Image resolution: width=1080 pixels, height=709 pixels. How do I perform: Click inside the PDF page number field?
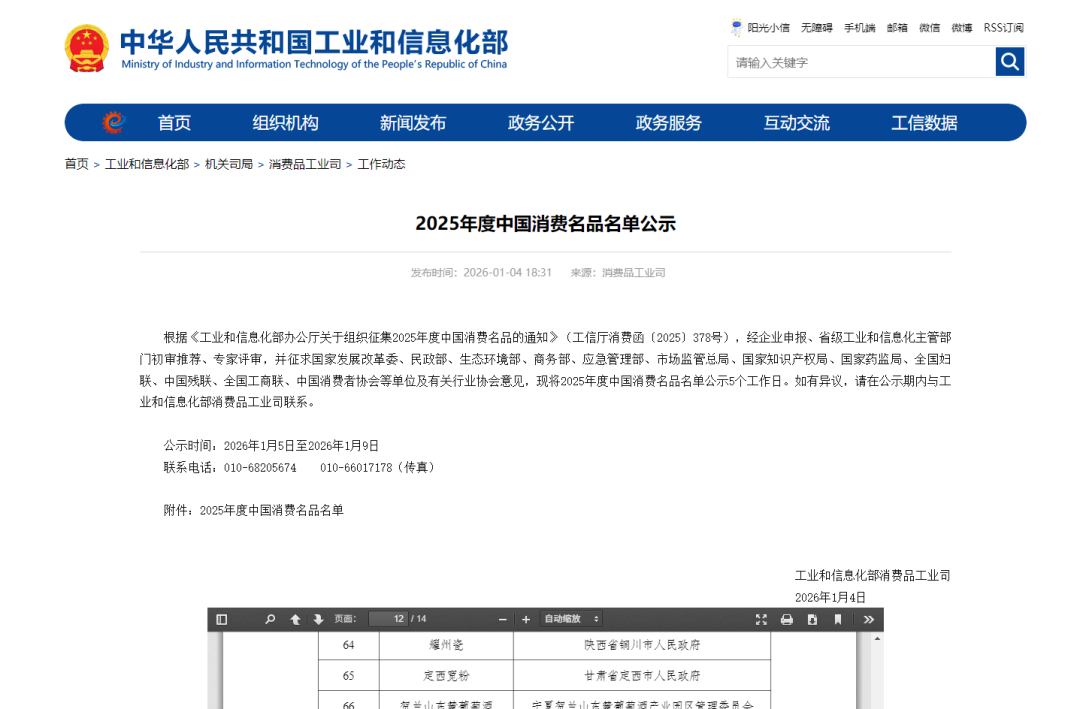pos(388,619)
